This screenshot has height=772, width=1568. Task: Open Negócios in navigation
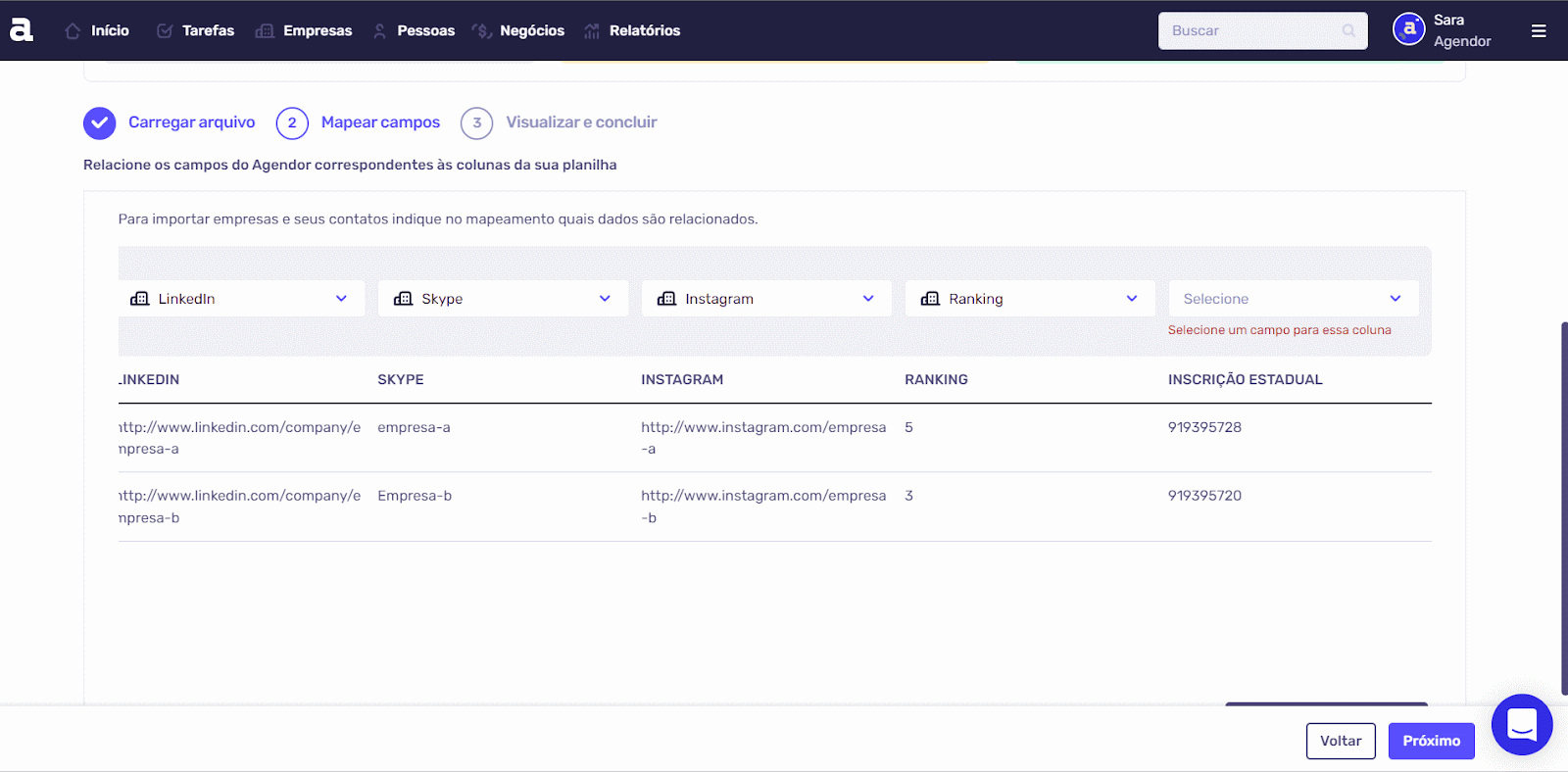pos(532,31)
